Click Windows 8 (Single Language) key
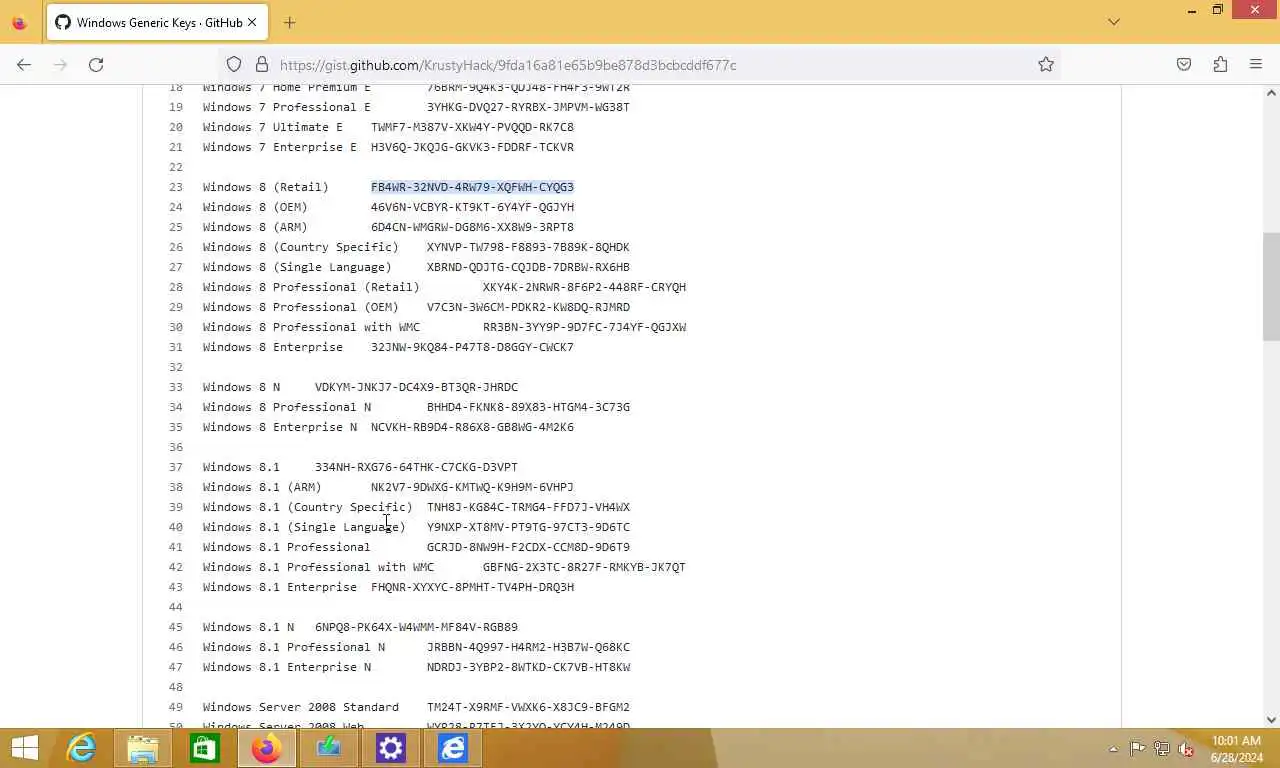1280x768 pixels. pos(528,267)
